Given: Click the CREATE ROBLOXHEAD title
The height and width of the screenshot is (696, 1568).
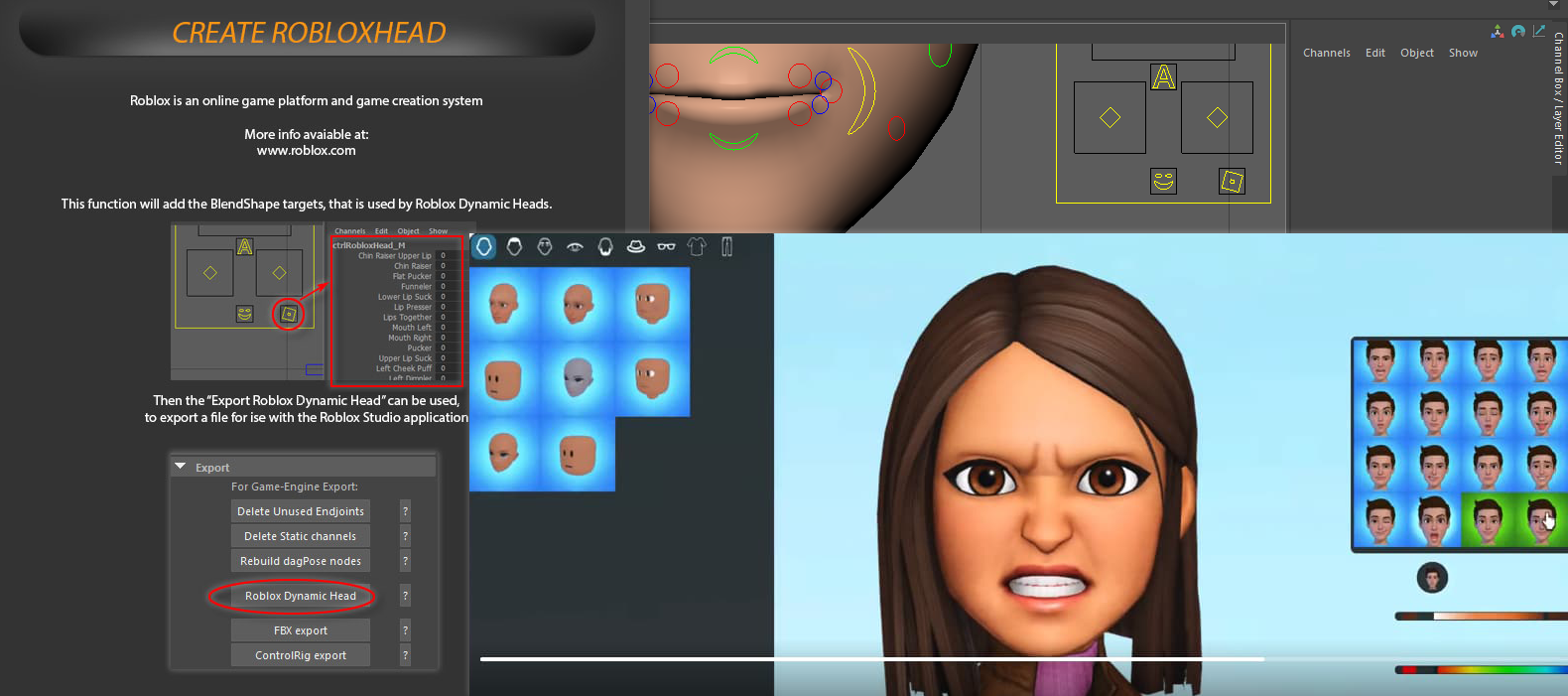Looking at the screenshot, I should point(309,33).
